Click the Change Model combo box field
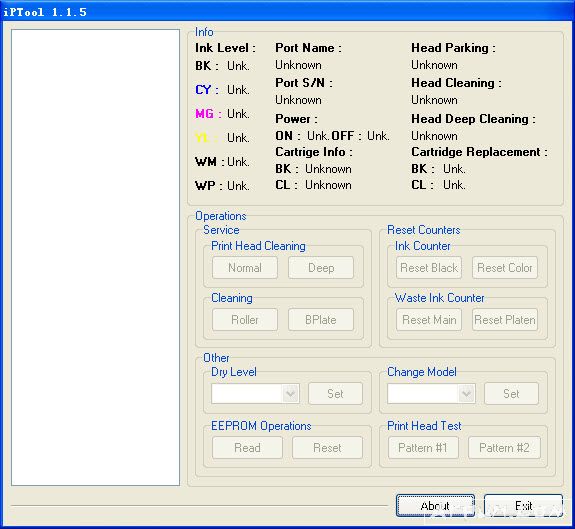The height and width of the screenshot is (529, 575). 431,394
